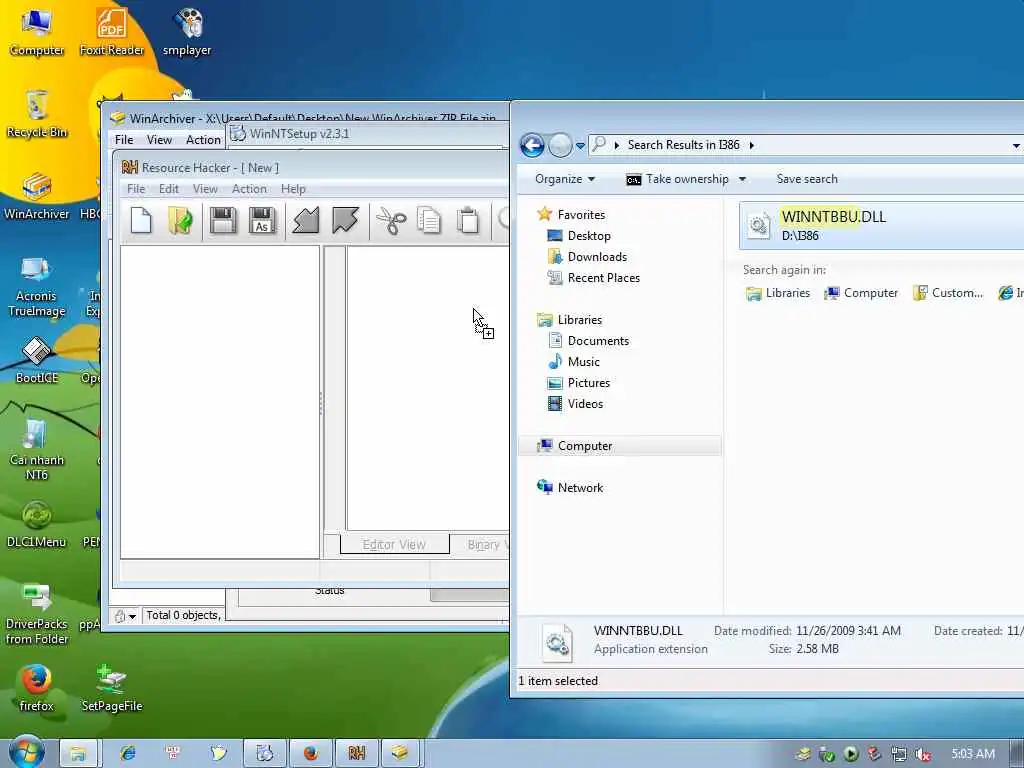Select the WINNTBBU.DLL search result

click(x=881, y=225)
